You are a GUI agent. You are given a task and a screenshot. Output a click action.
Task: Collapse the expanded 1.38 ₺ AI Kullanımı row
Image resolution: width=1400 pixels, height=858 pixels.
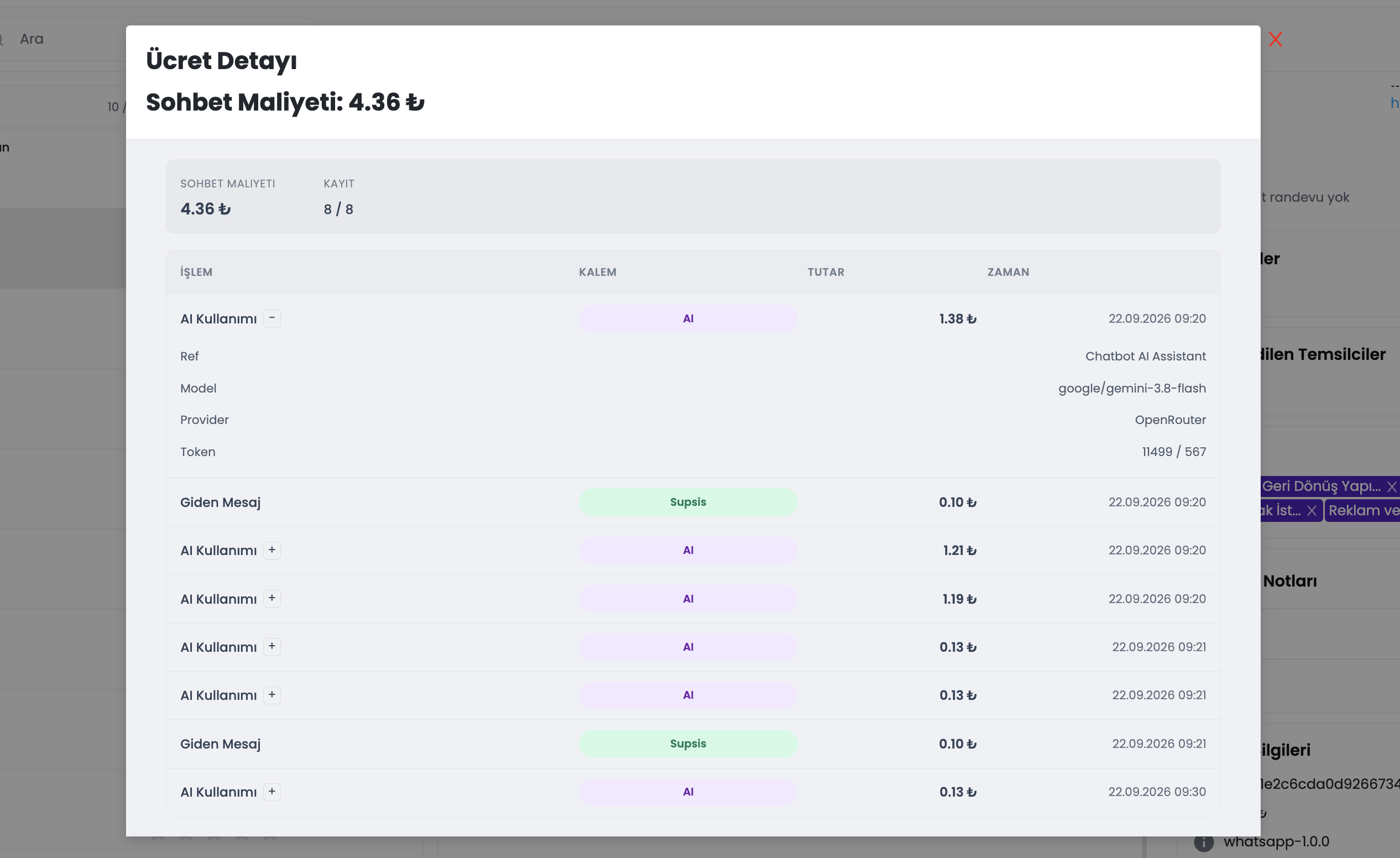click(272, 318)
